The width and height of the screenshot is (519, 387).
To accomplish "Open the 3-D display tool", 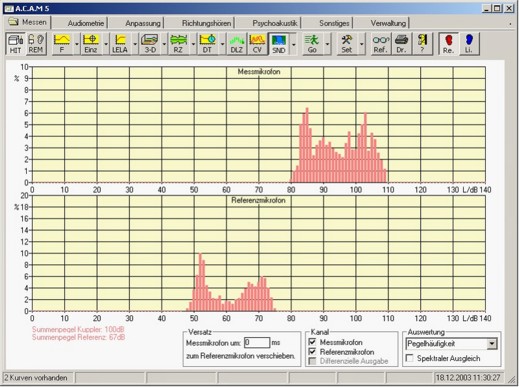I will 150,44.
